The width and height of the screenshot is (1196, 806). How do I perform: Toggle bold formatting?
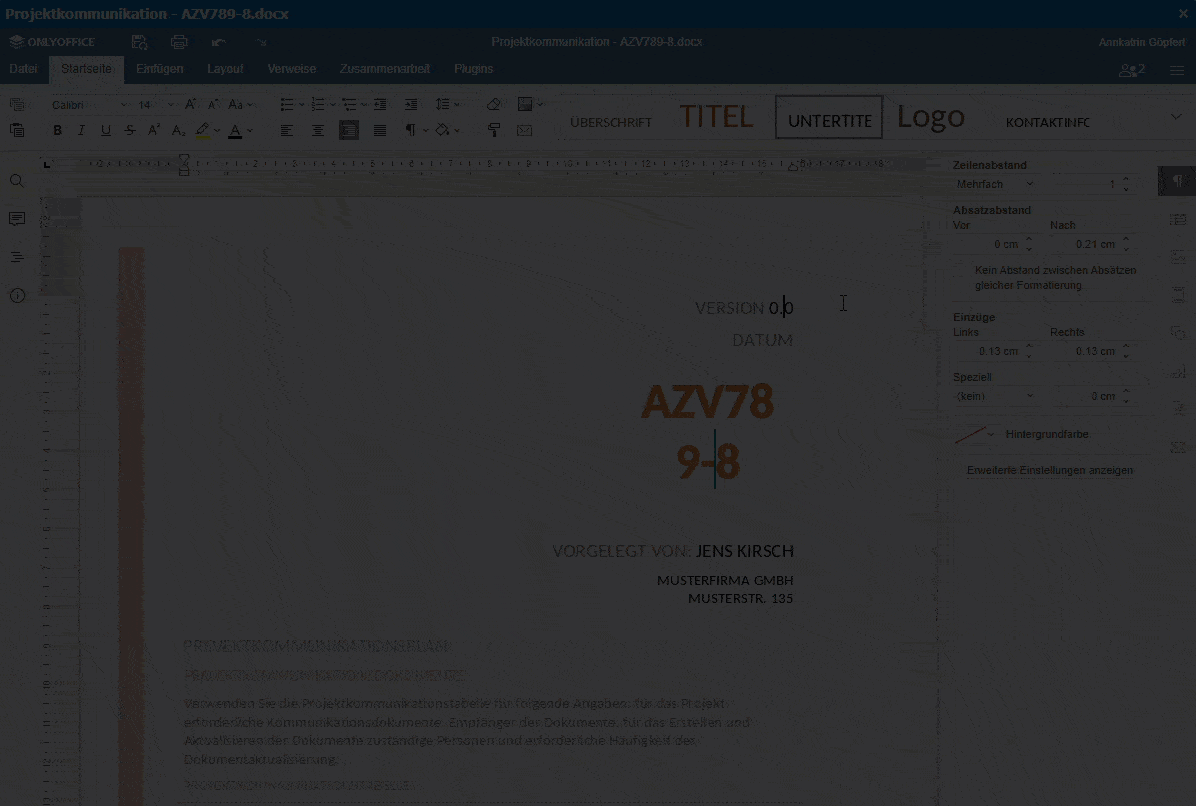[57, 131]
